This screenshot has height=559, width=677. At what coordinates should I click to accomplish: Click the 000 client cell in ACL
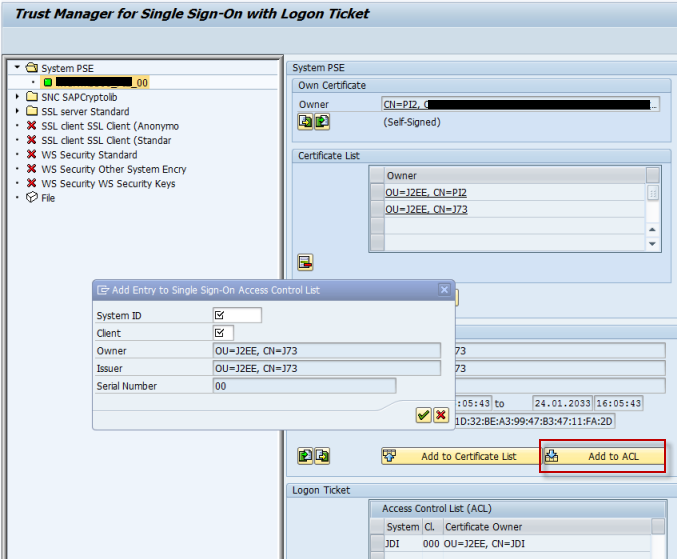click(x=432, y=543)
